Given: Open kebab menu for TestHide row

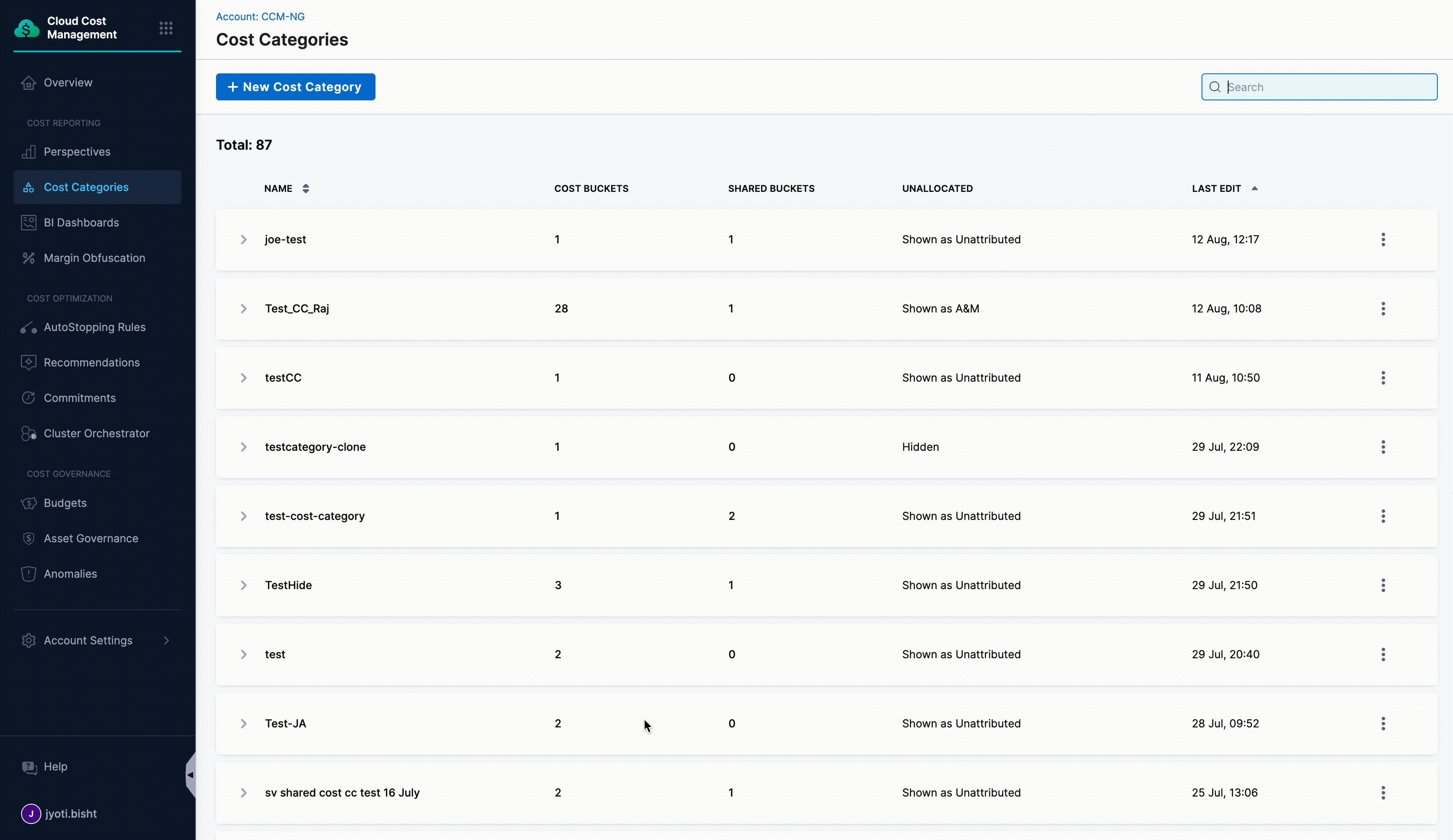Looking at the screenshot, I should click(x=1383, y=585).
